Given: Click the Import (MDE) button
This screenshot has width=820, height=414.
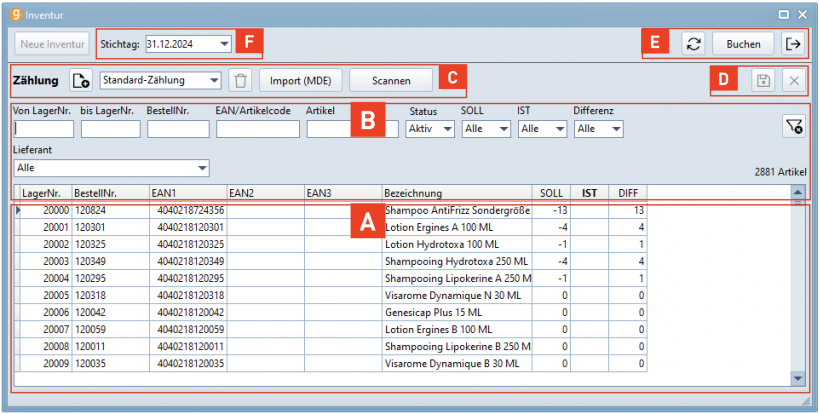Looking at the screenshot, I should 301,81.
